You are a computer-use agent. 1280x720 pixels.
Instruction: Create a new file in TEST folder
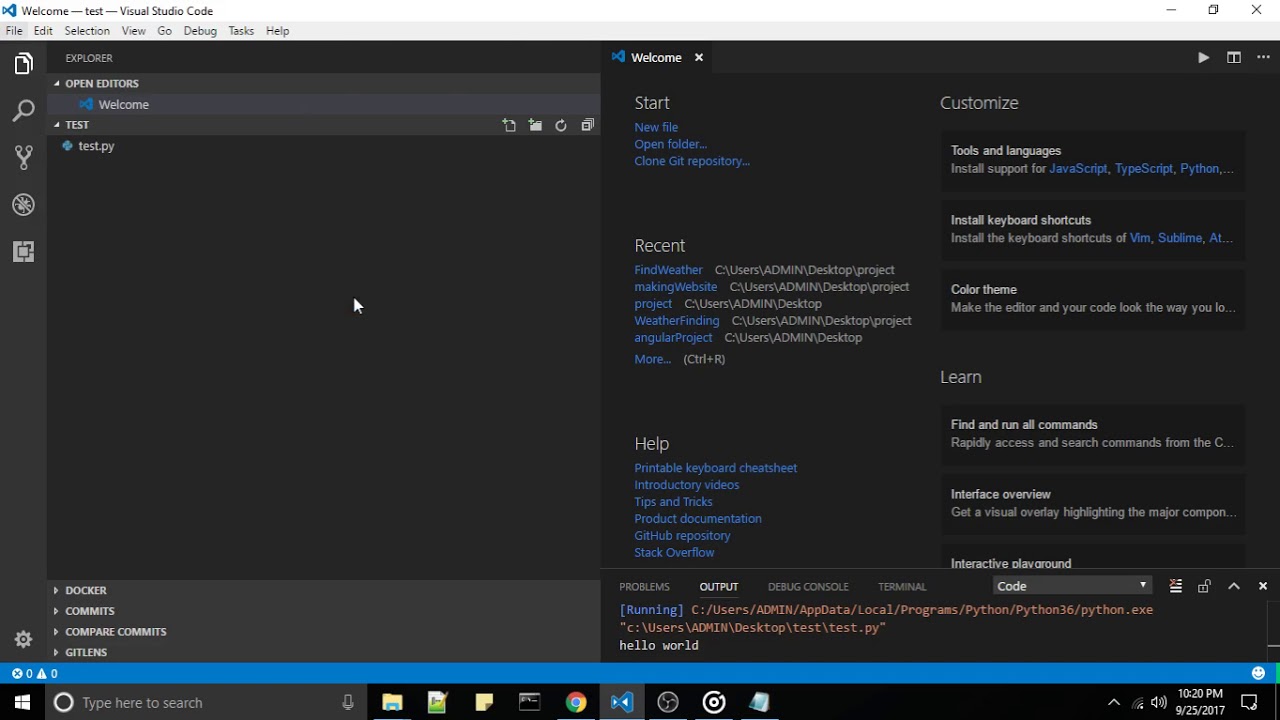pyautogui.click(x=510, y=125)
